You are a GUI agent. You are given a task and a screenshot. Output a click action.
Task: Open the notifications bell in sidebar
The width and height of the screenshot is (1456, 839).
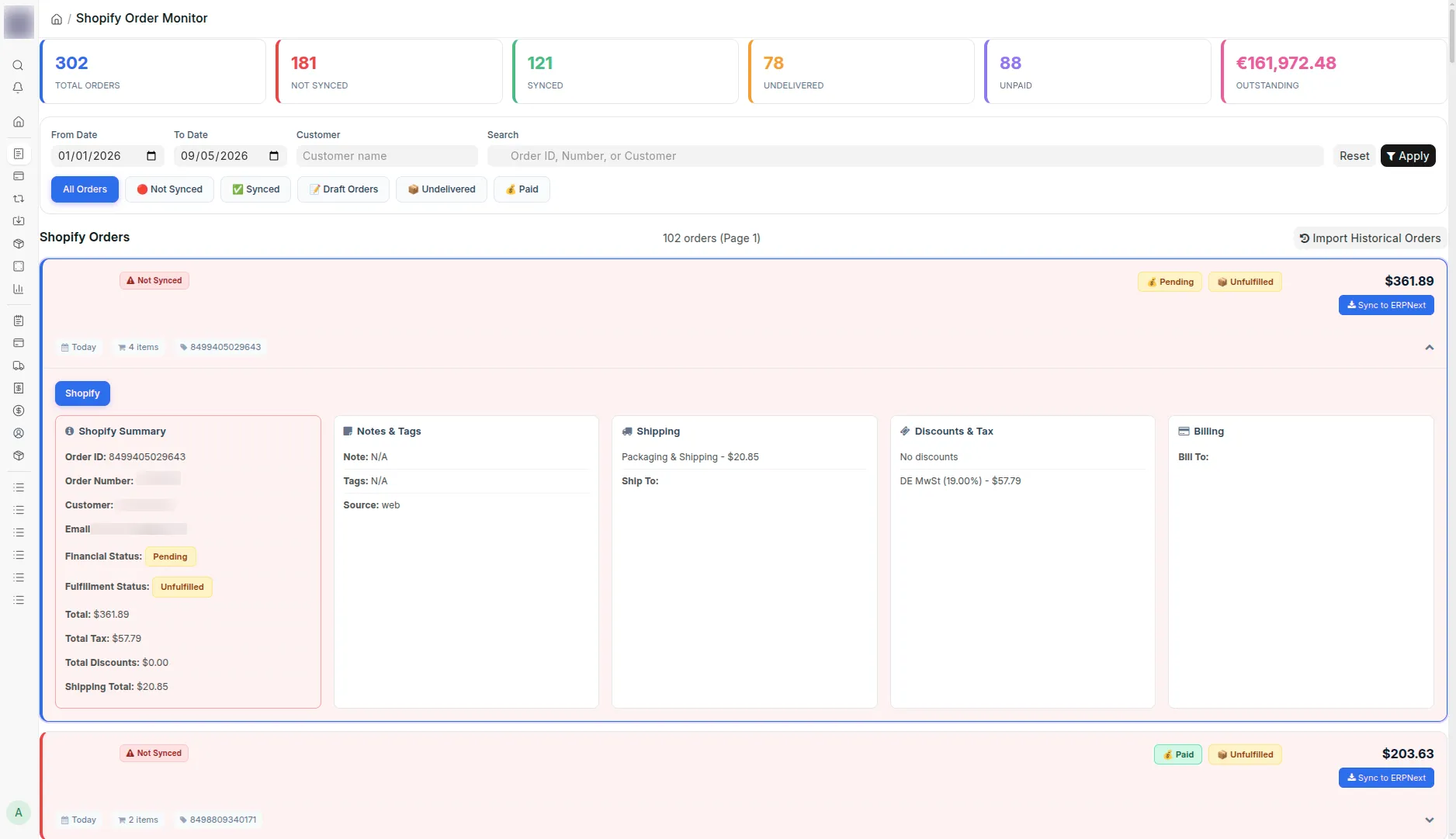click(18, 88)
